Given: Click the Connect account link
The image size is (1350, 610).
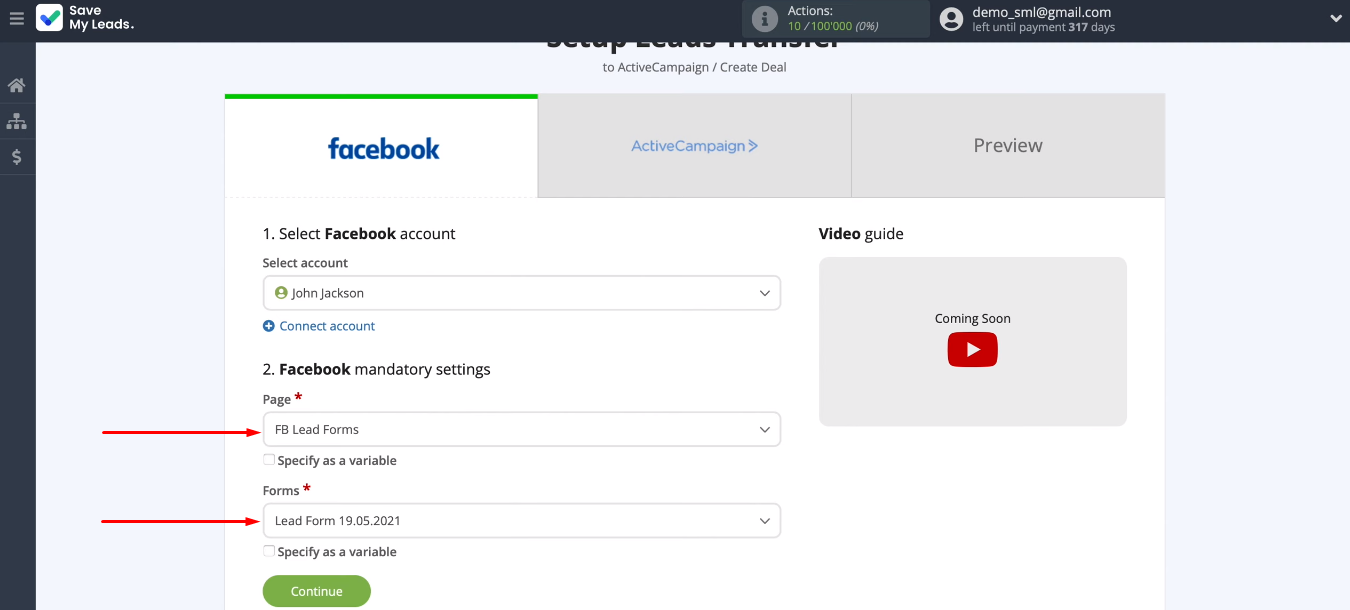Looking at the screenshot, I should point(327,326).
